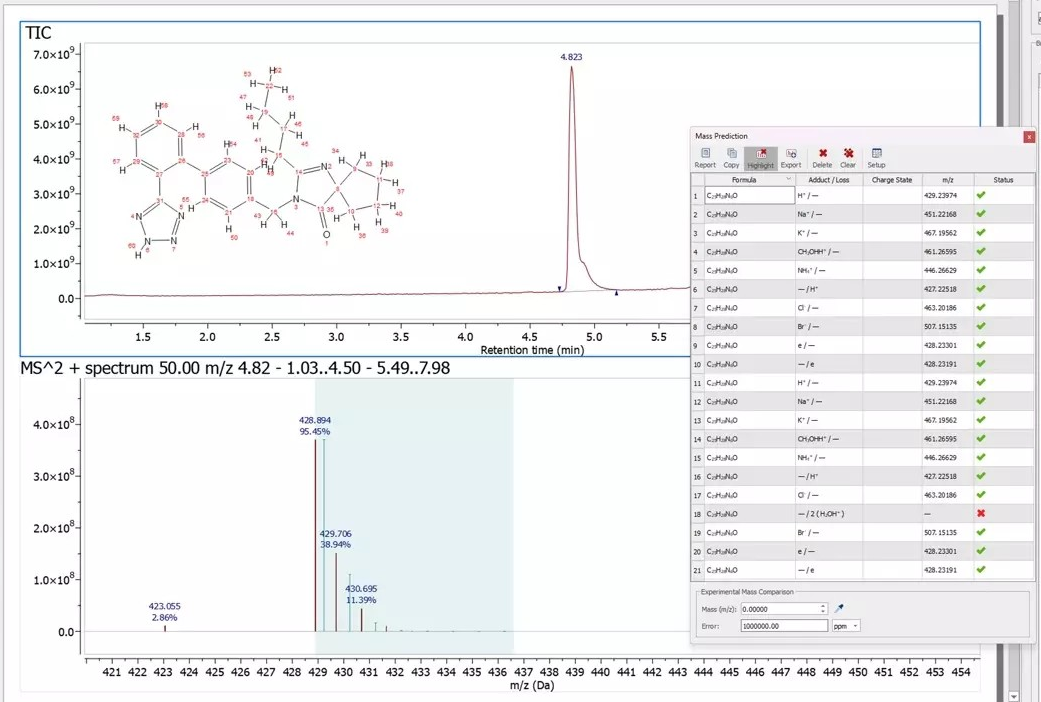1041x702 pixels.
Task: Clear all mass prediction entries
Action: tap(848, 157)
